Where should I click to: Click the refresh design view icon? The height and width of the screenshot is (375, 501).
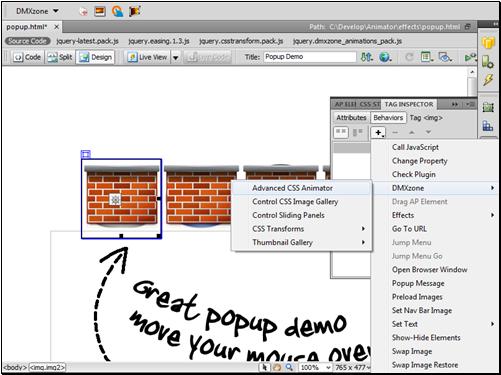click(x=409, y=57)
